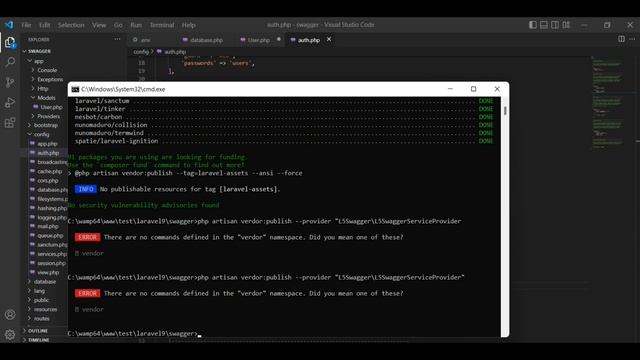Toggle primary side bar layout icon

[533, 25]
